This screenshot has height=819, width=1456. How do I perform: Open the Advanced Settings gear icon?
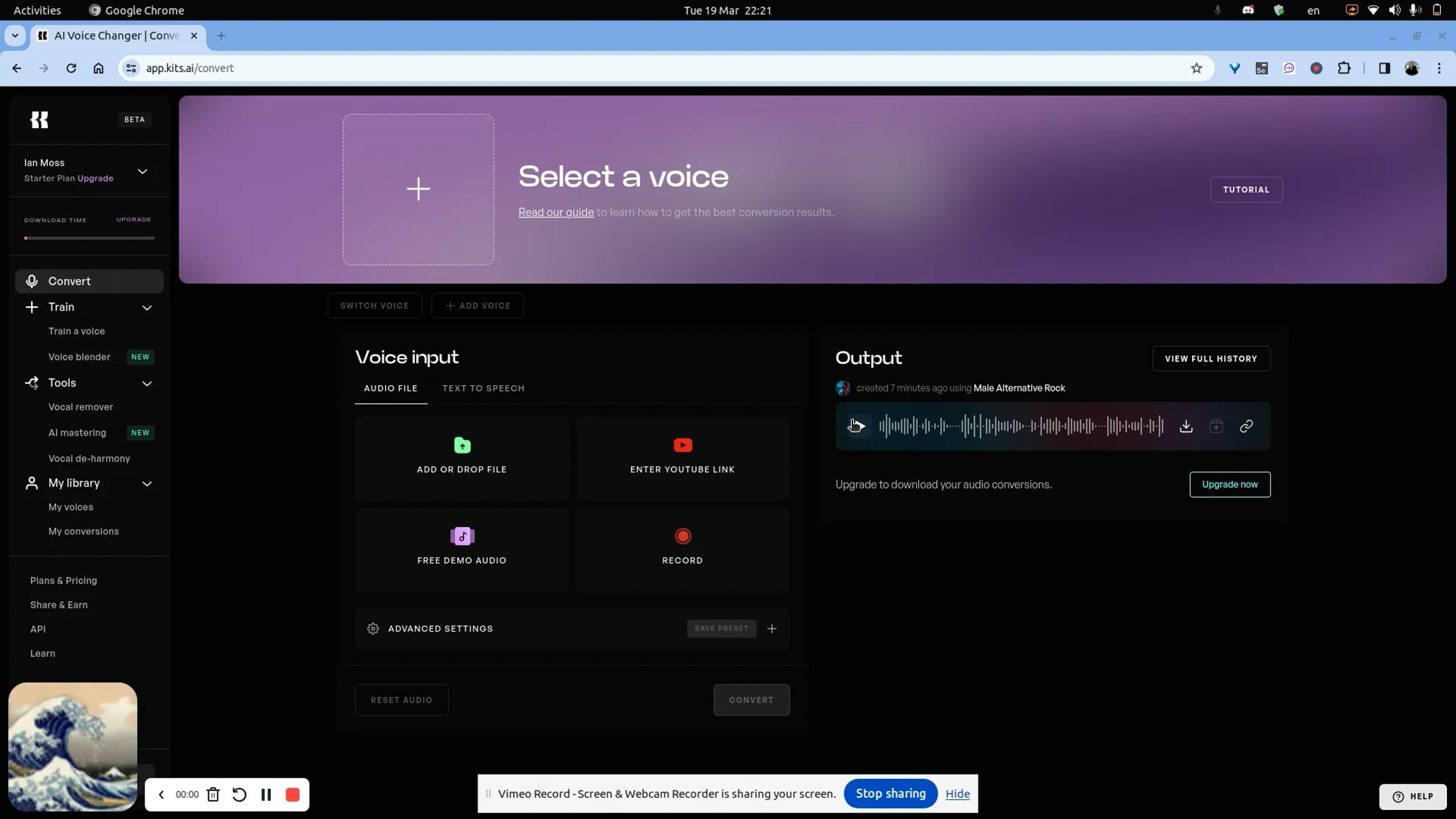pos(373,629)
